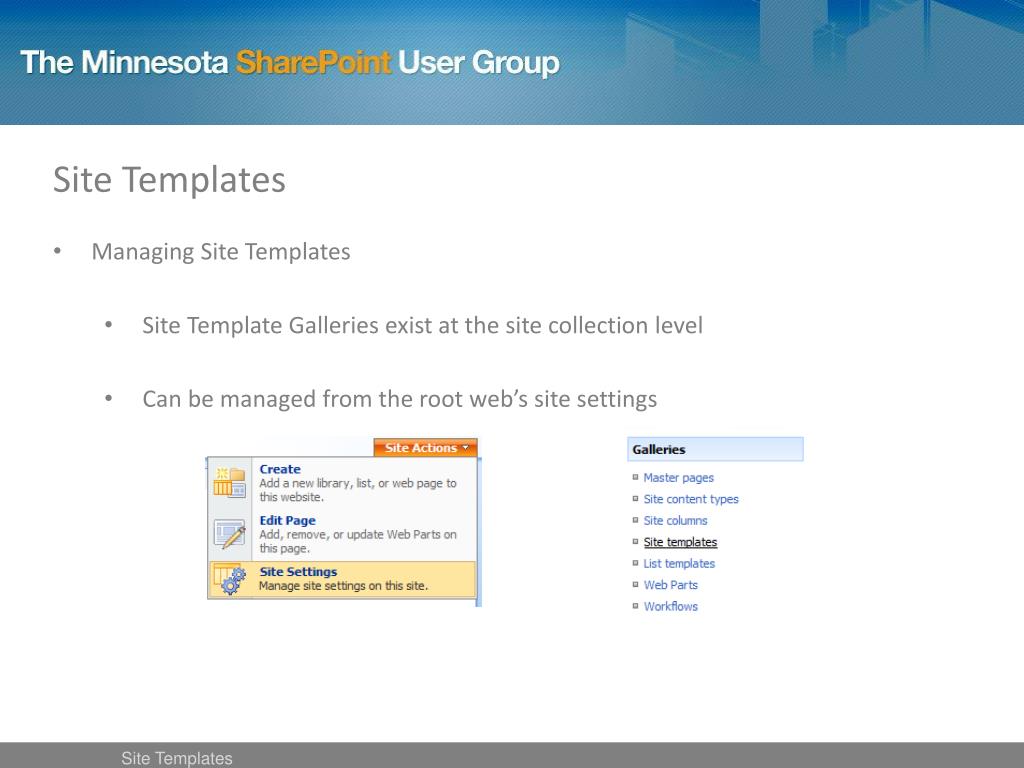Screen dimensions: 1024x768
Task: Open the Web Parts gallery link
Action: [x=671, y=585]
